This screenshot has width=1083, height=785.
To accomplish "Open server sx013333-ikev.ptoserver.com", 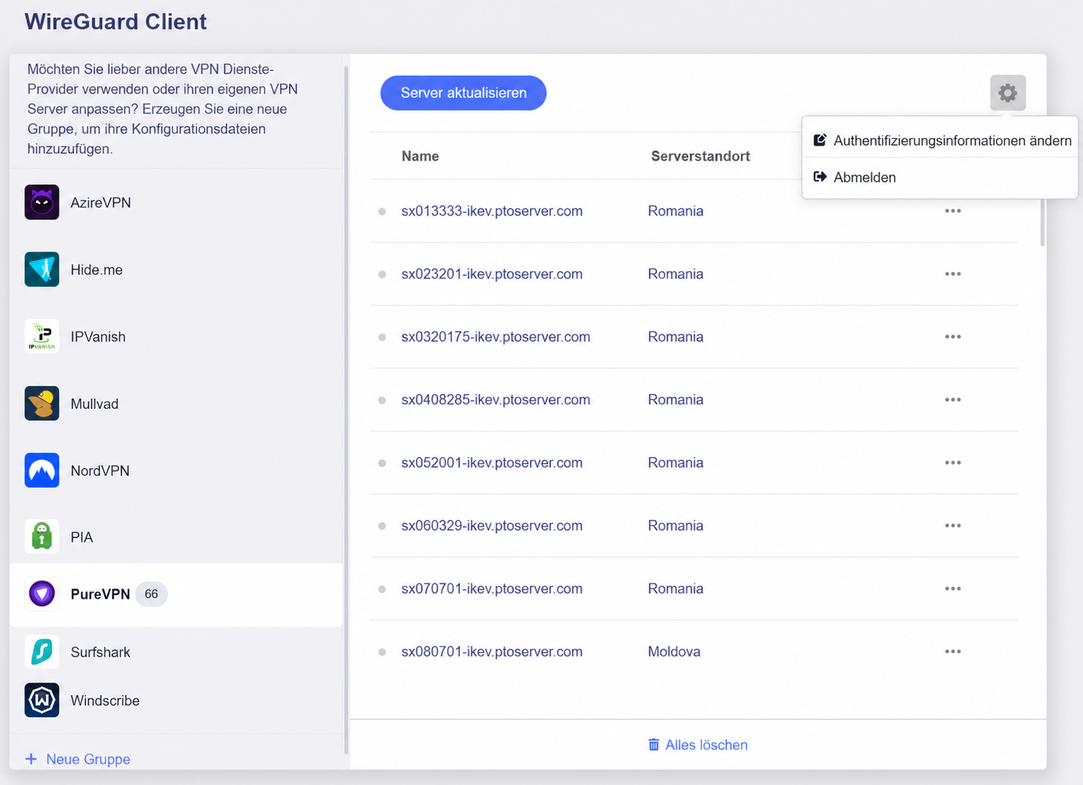I will (492, 211).
